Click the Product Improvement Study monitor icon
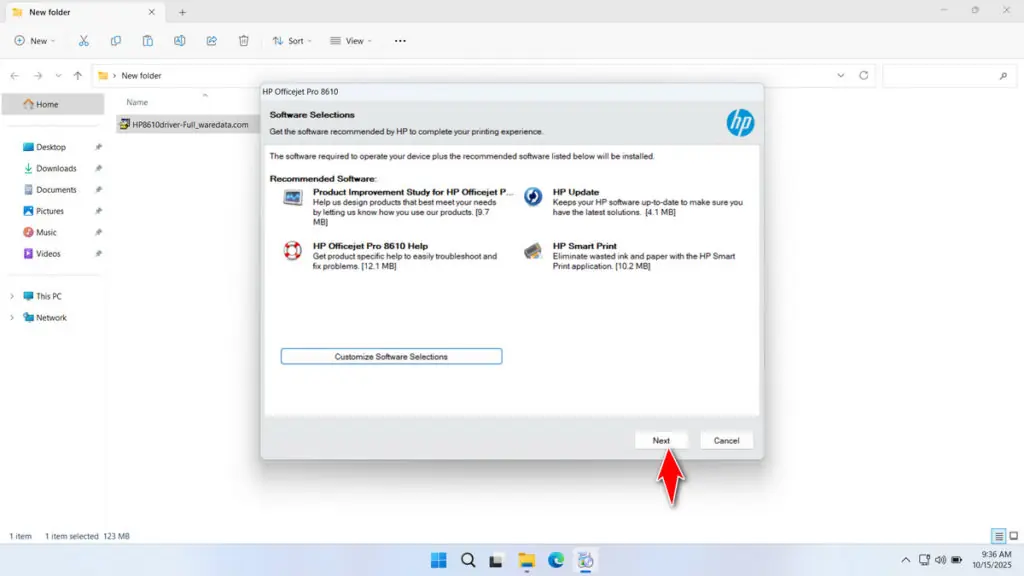 [292, 196]
